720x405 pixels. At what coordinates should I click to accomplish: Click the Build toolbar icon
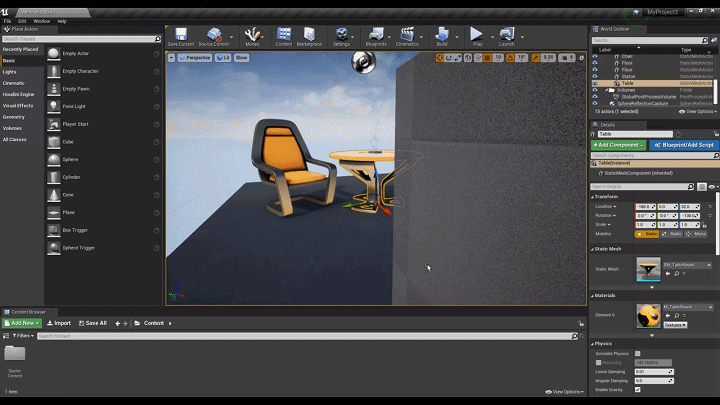pos(442,36)
